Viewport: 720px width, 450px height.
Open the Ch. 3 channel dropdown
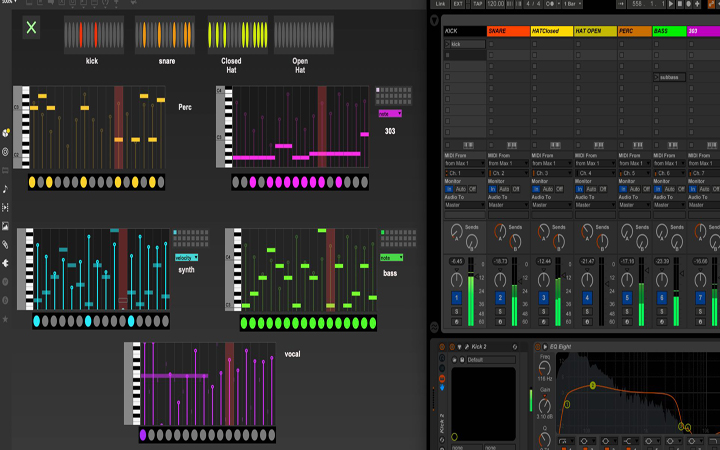pyautogui.click(x=551, y=173)
